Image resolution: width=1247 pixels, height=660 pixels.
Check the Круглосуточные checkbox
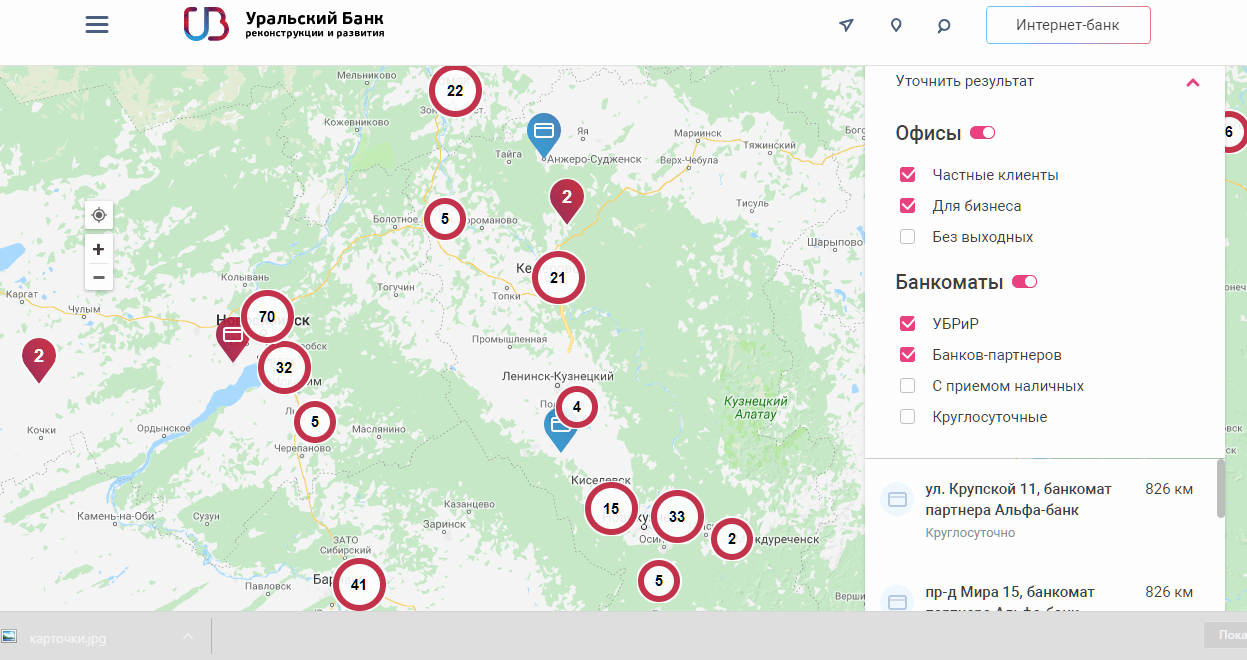coord(908,417)
